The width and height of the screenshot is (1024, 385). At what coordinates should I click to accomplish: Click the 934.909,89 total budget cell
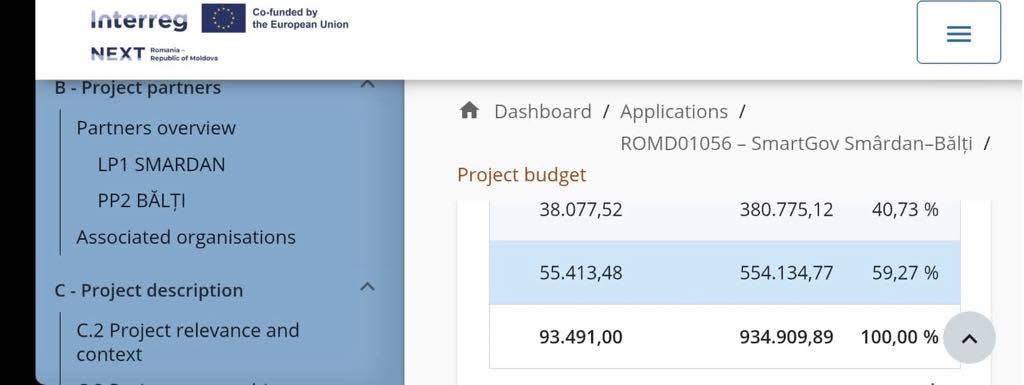click(x=786, y=337)
